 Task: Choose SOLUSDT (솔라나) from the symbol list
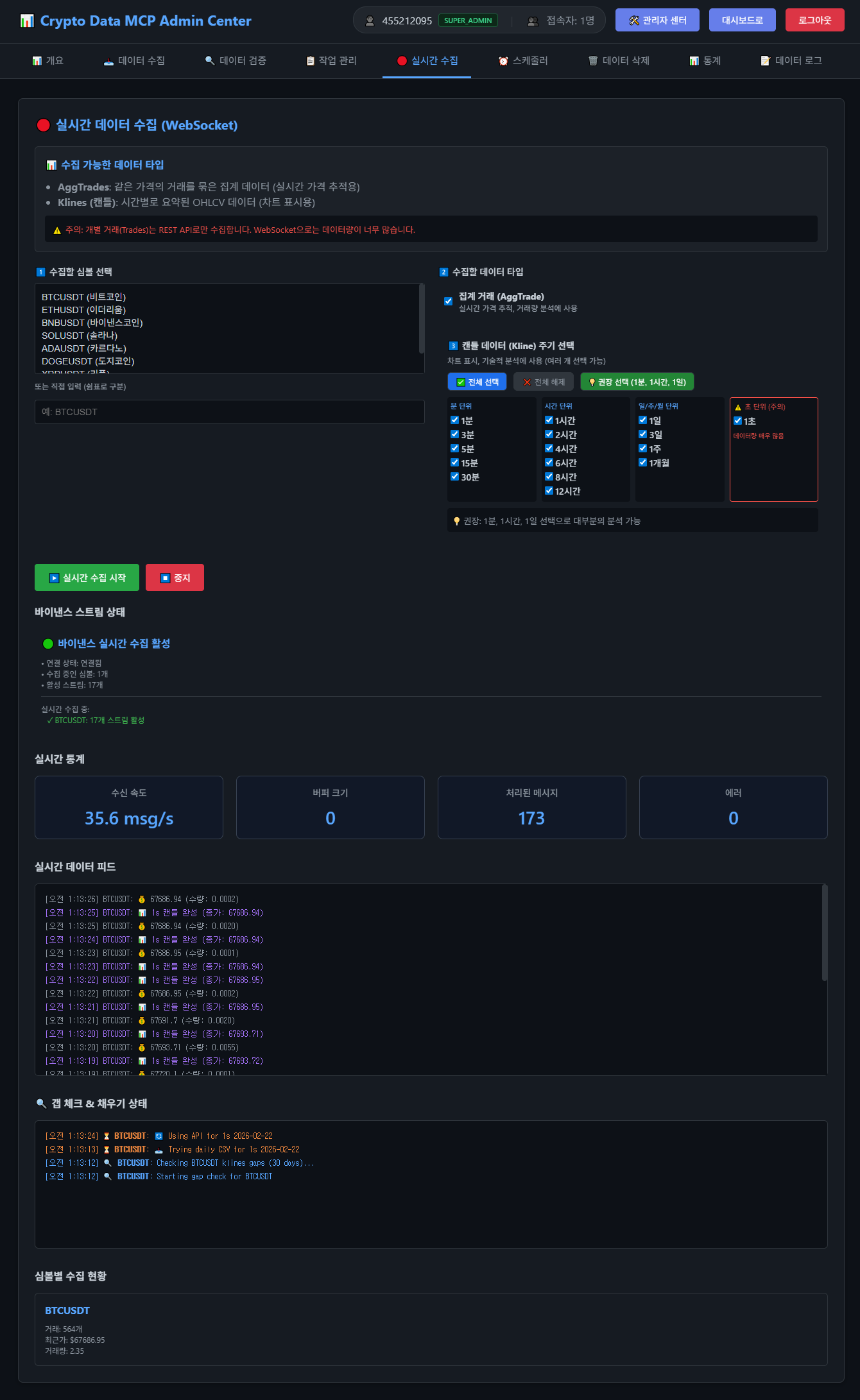point(80,336)
